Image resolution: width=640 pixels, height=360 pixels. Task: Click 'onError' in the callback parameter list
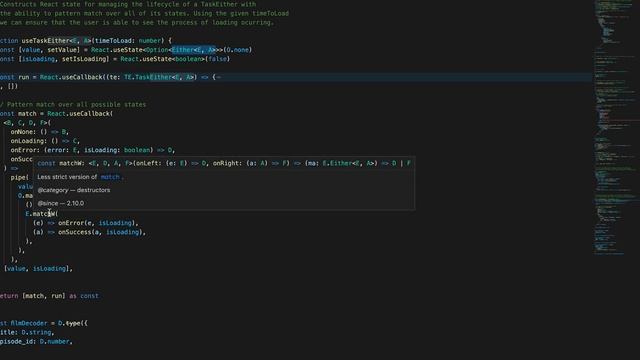coord(23,150)
